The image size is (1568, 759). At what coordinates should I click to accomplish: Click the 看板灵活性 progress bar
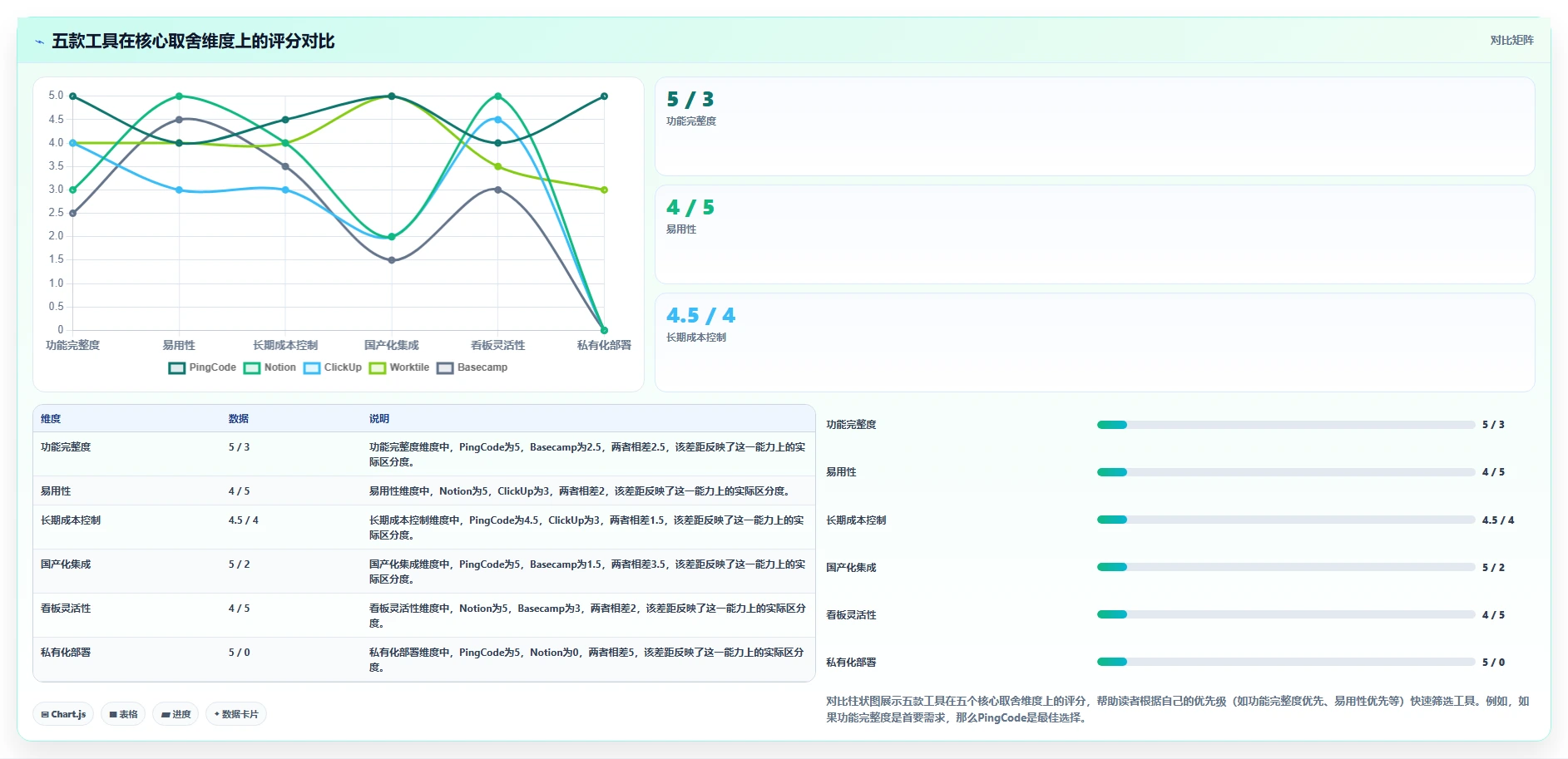pyautogui.click(x=1285, y=614)
